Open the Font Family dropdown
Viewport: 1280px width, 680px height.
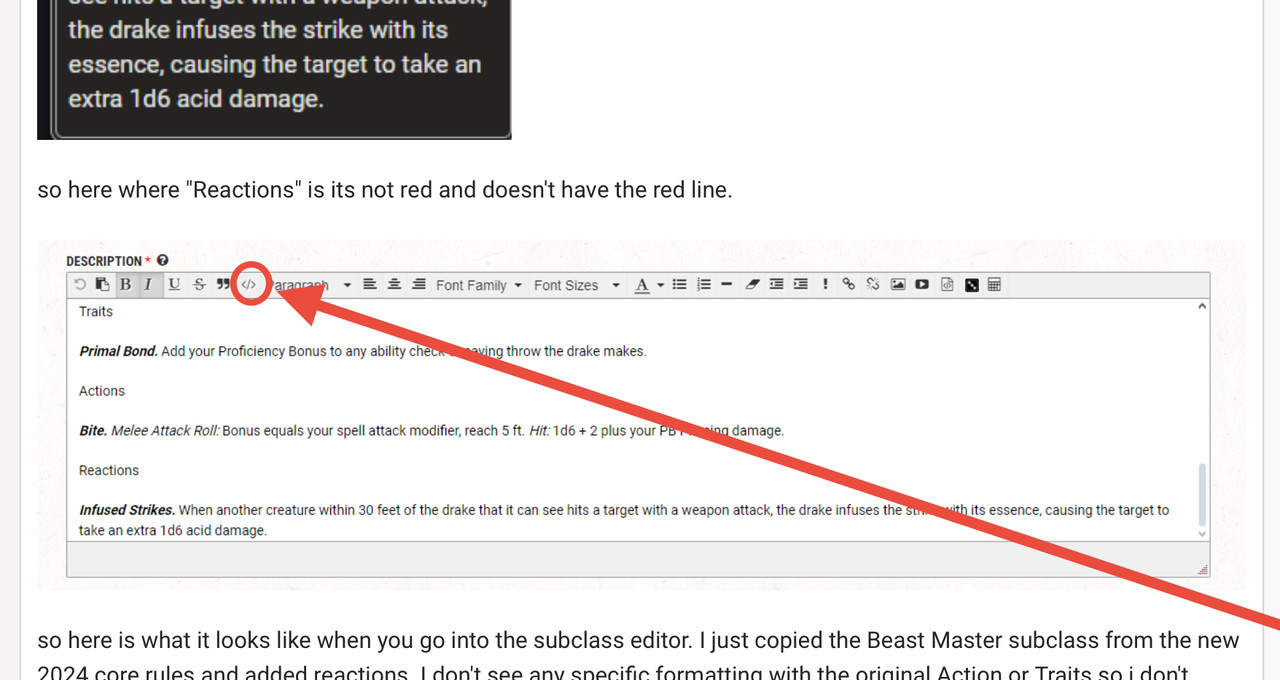pyautogui.click(x=479, y=285)
